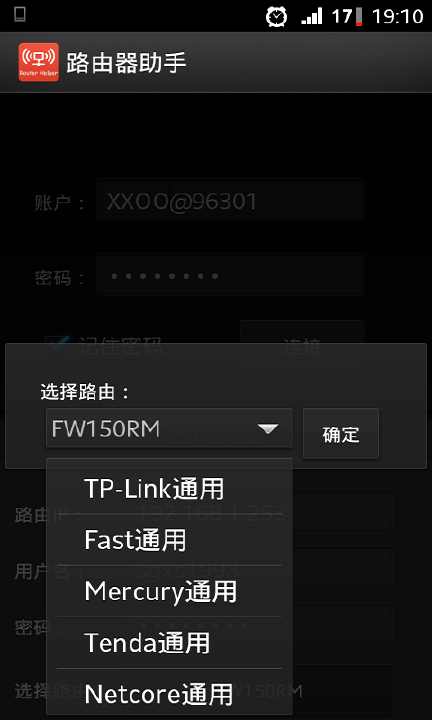
Task: Tap the 选择路由 label in dialog
Action: [x=86, y=392]
